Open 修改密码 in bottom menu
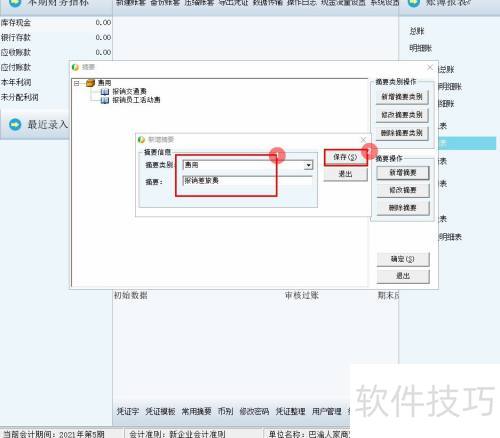 254,411
